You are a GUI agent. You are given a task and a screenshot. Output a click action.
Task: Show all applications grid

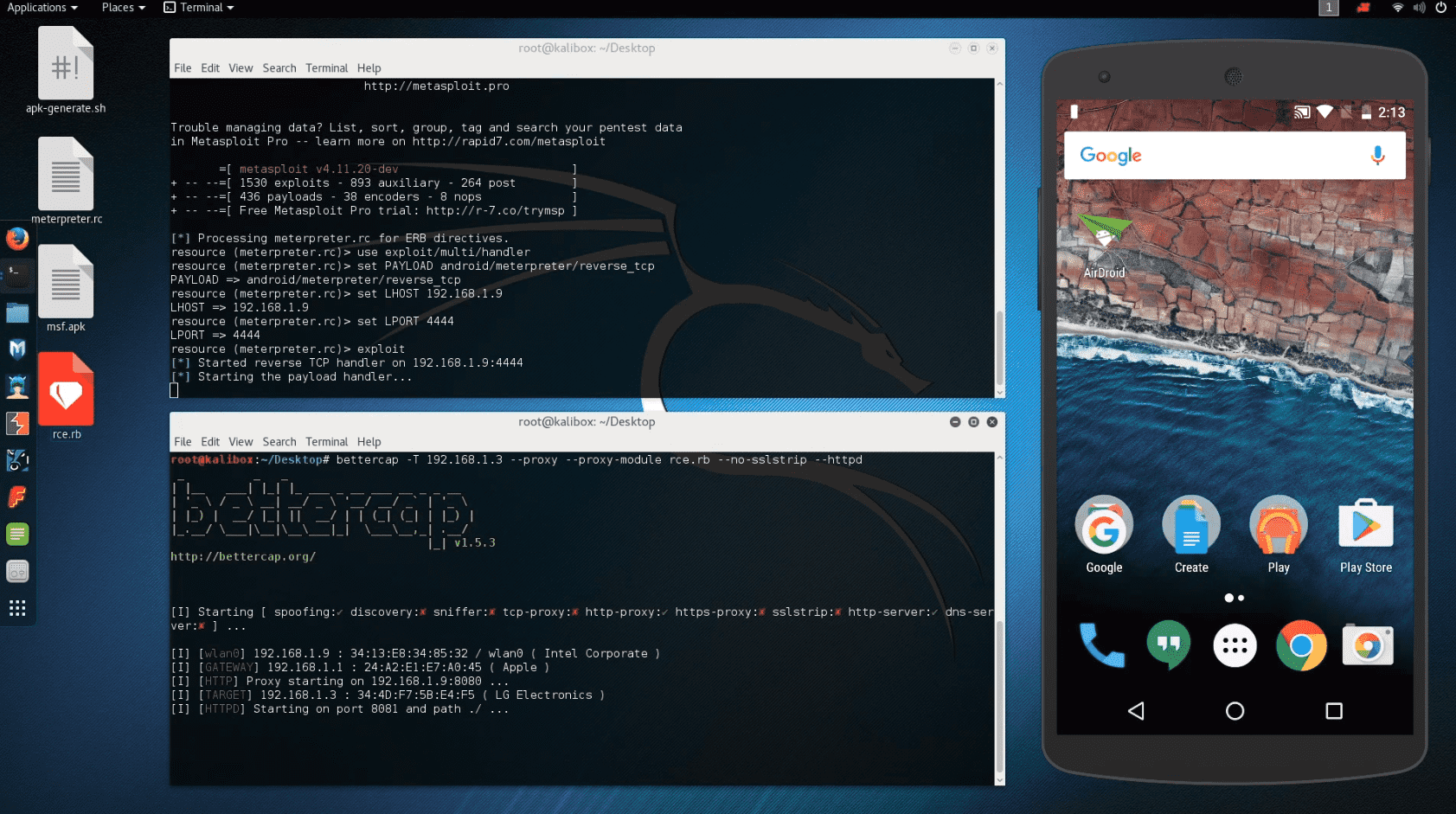coord(17,608)
